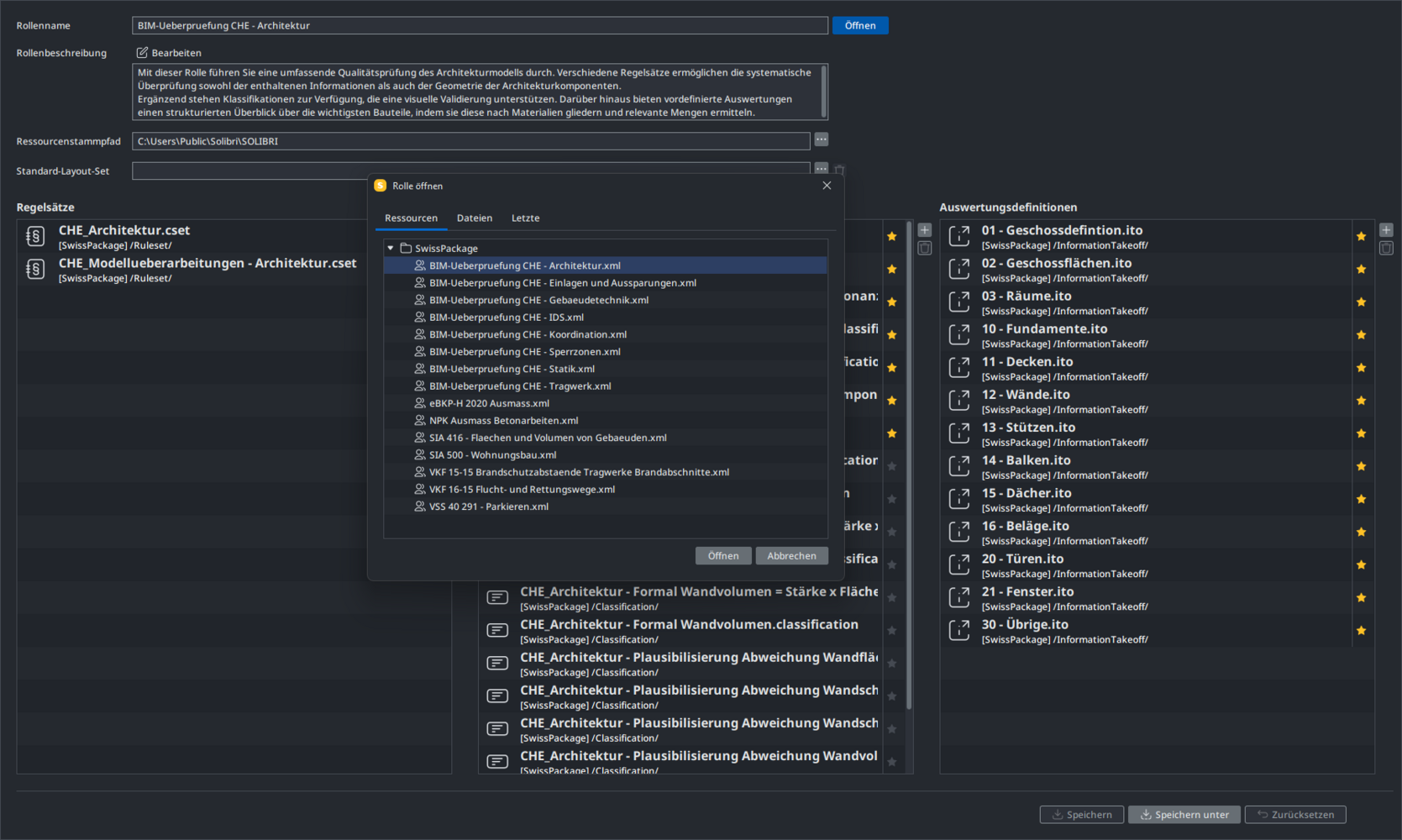Click the Speichern unter button

[x=1183, y=815]
